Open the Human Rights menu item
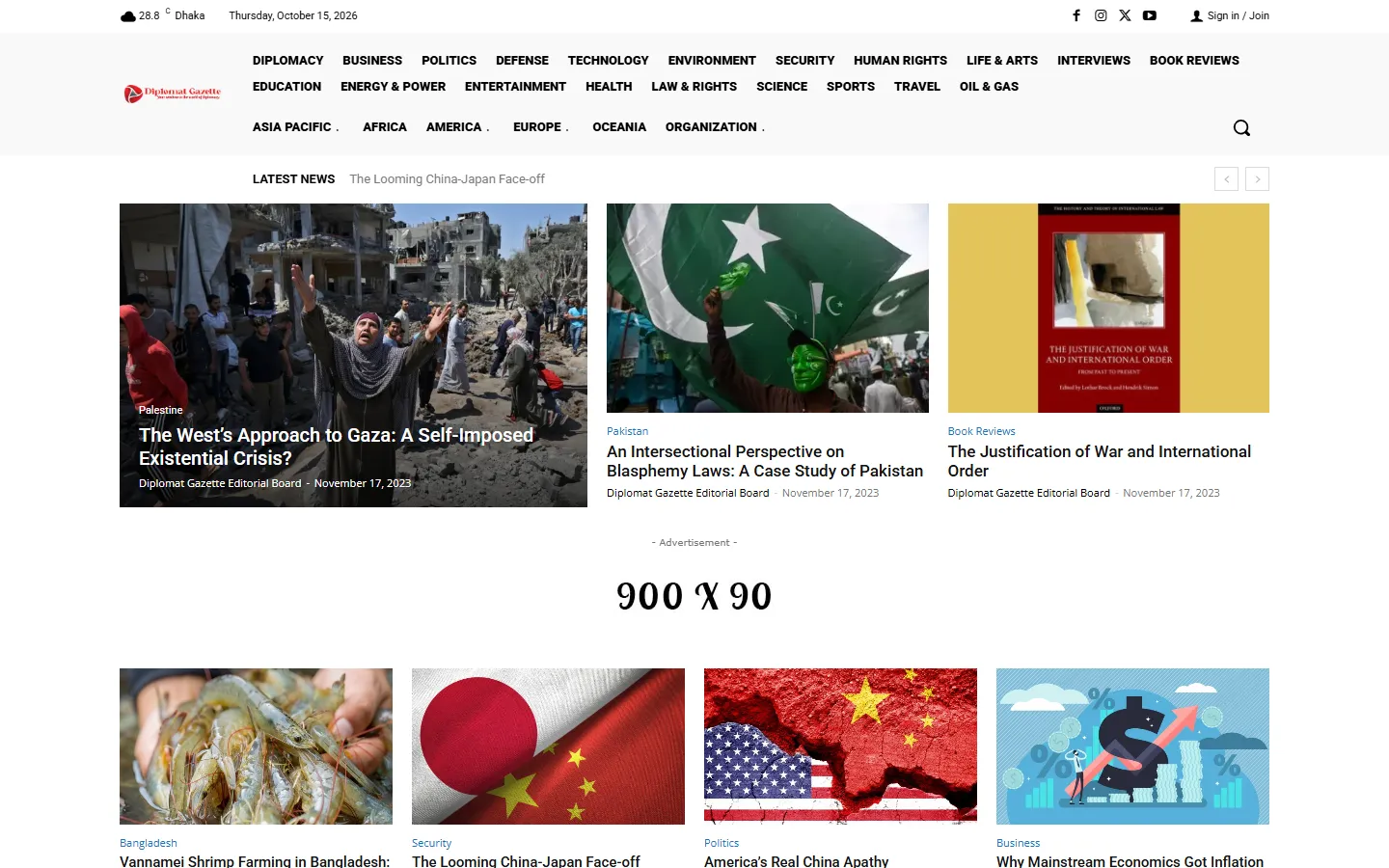This screenshot has width=1389, height=868. 900,60
